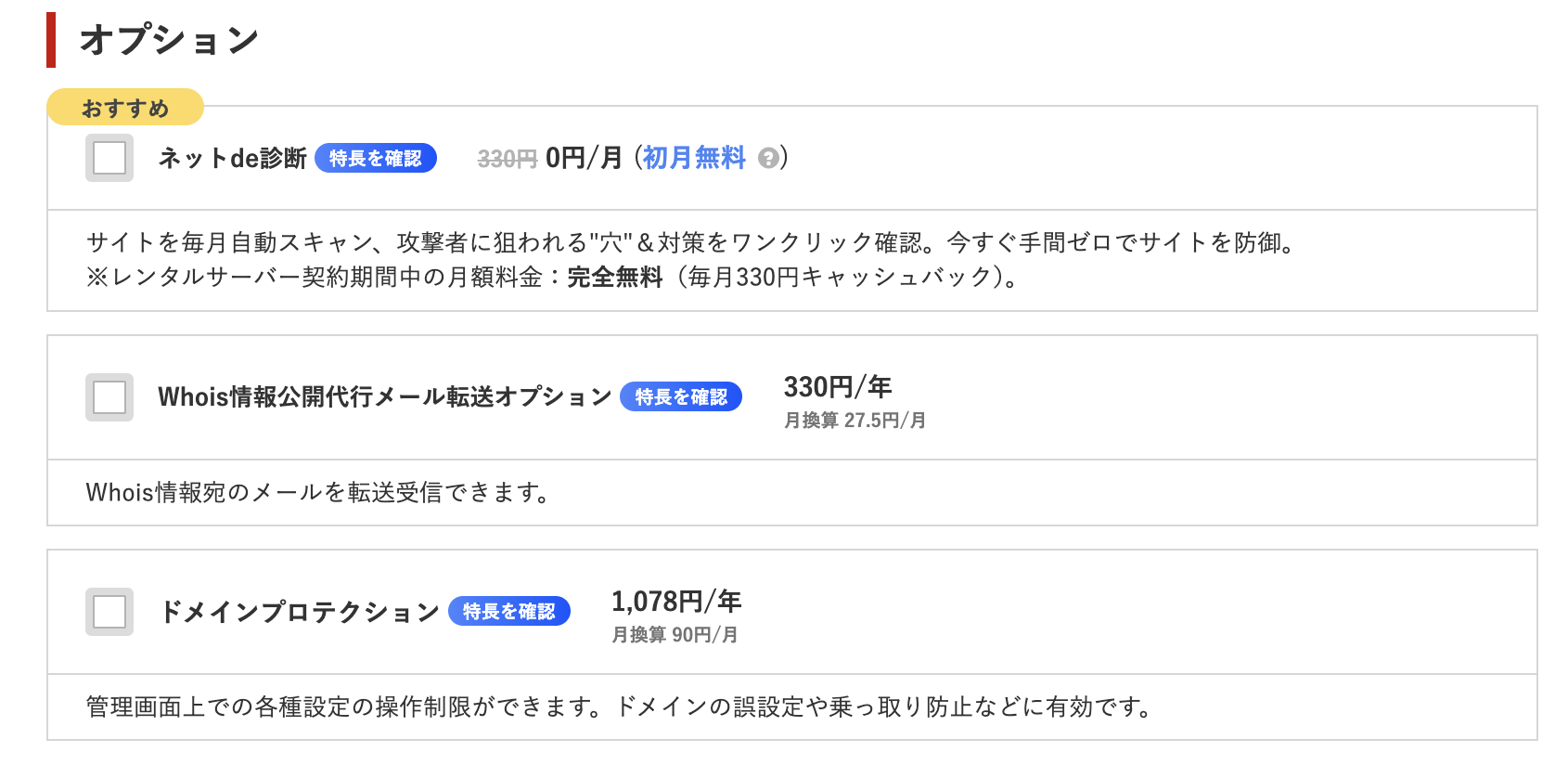Click the struck-through 330円 price
1568x765 pixels.
coord(507,160)
